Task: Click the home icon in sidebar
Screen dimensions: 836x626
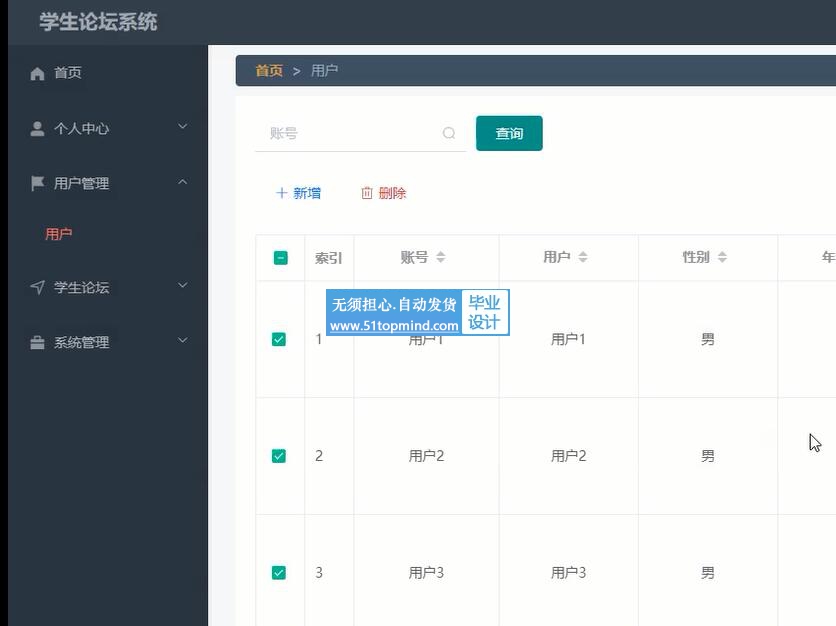Action: (37, 73)
